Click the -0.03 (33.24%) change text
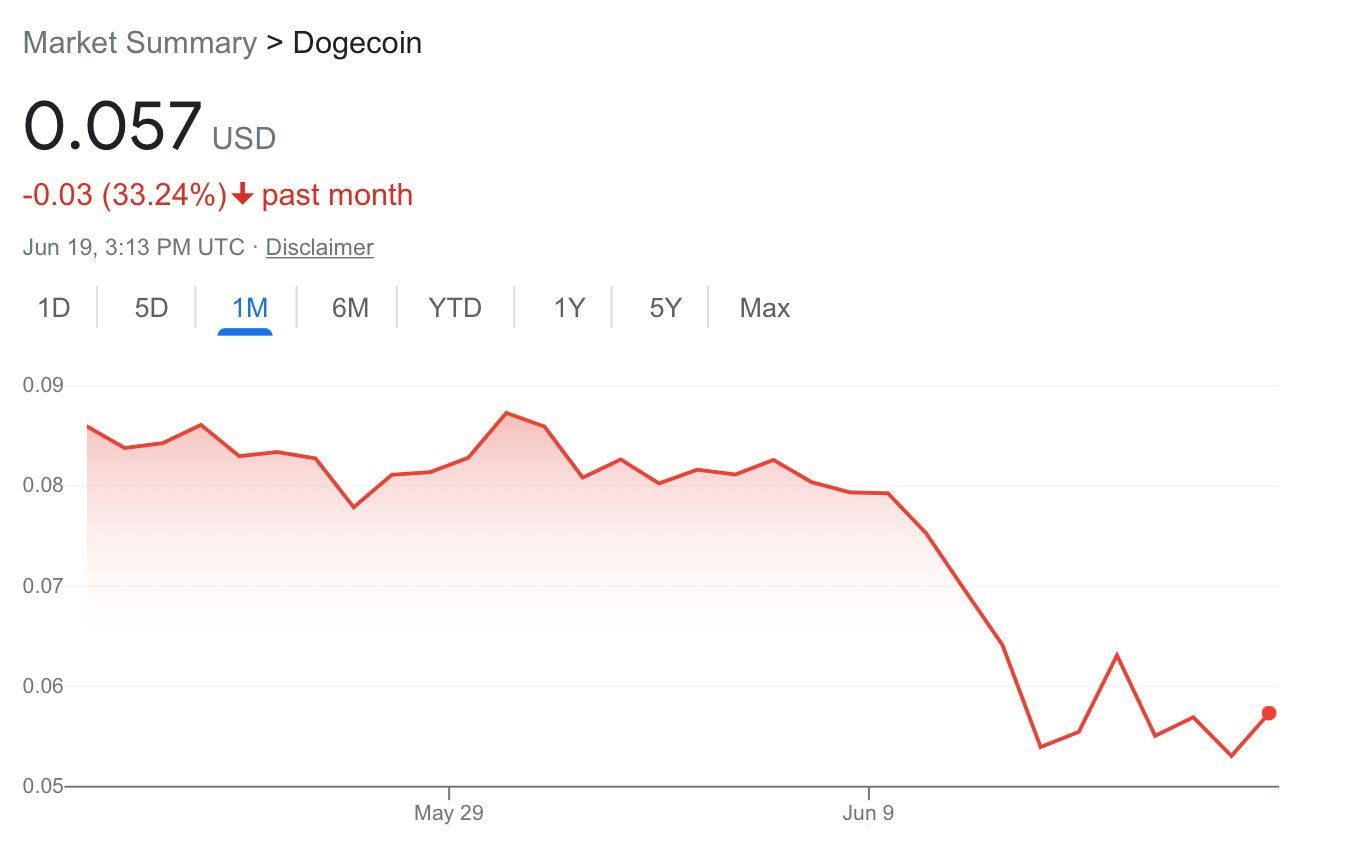 pyautogui.click(x=125, y=195)
